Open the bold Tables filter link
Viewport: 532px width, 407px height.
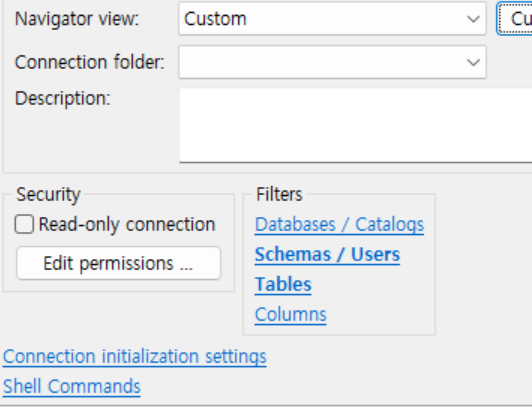(x=283, y=284)
